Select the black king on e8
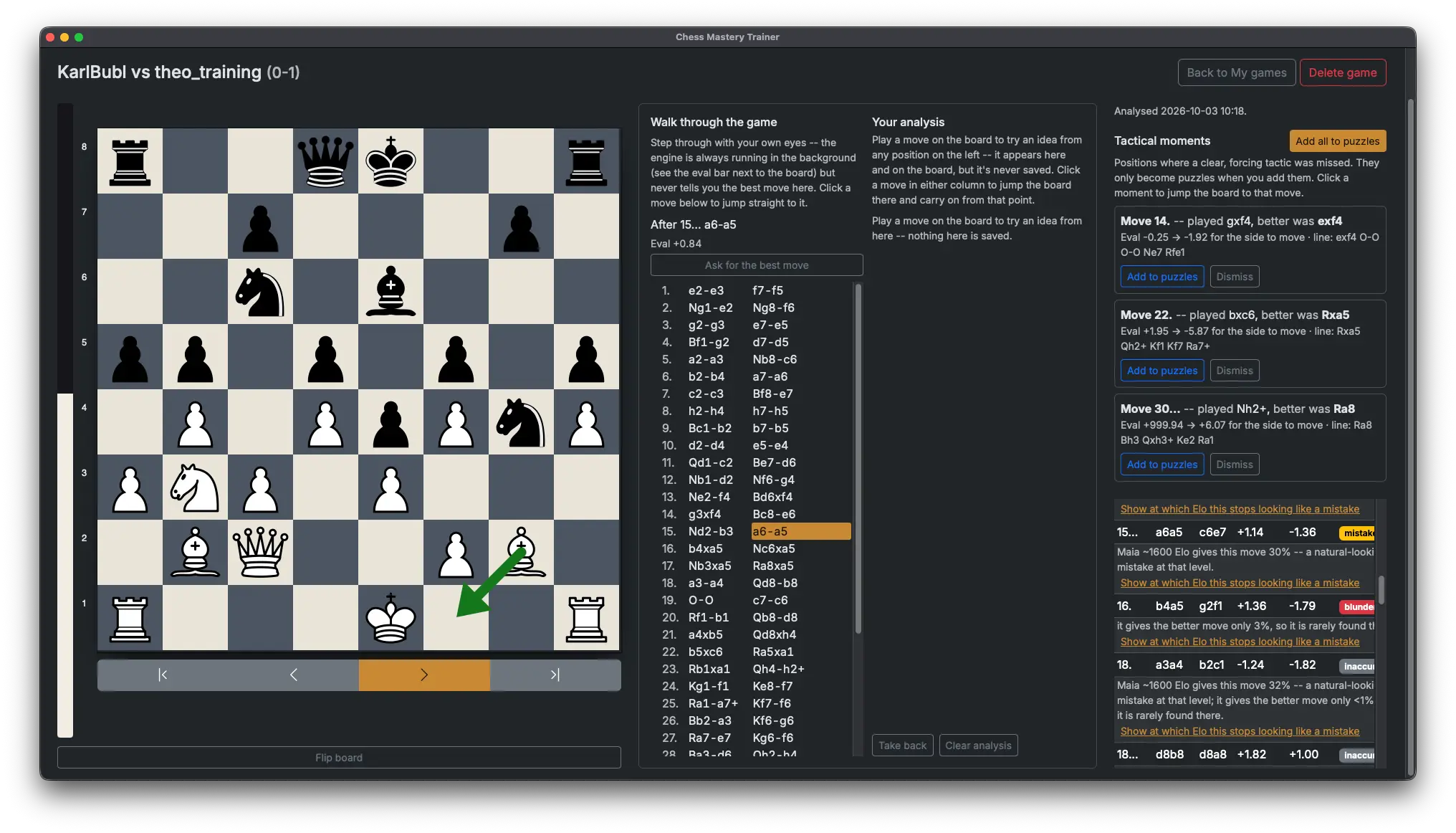The image size is (1456, 833). 391,161
